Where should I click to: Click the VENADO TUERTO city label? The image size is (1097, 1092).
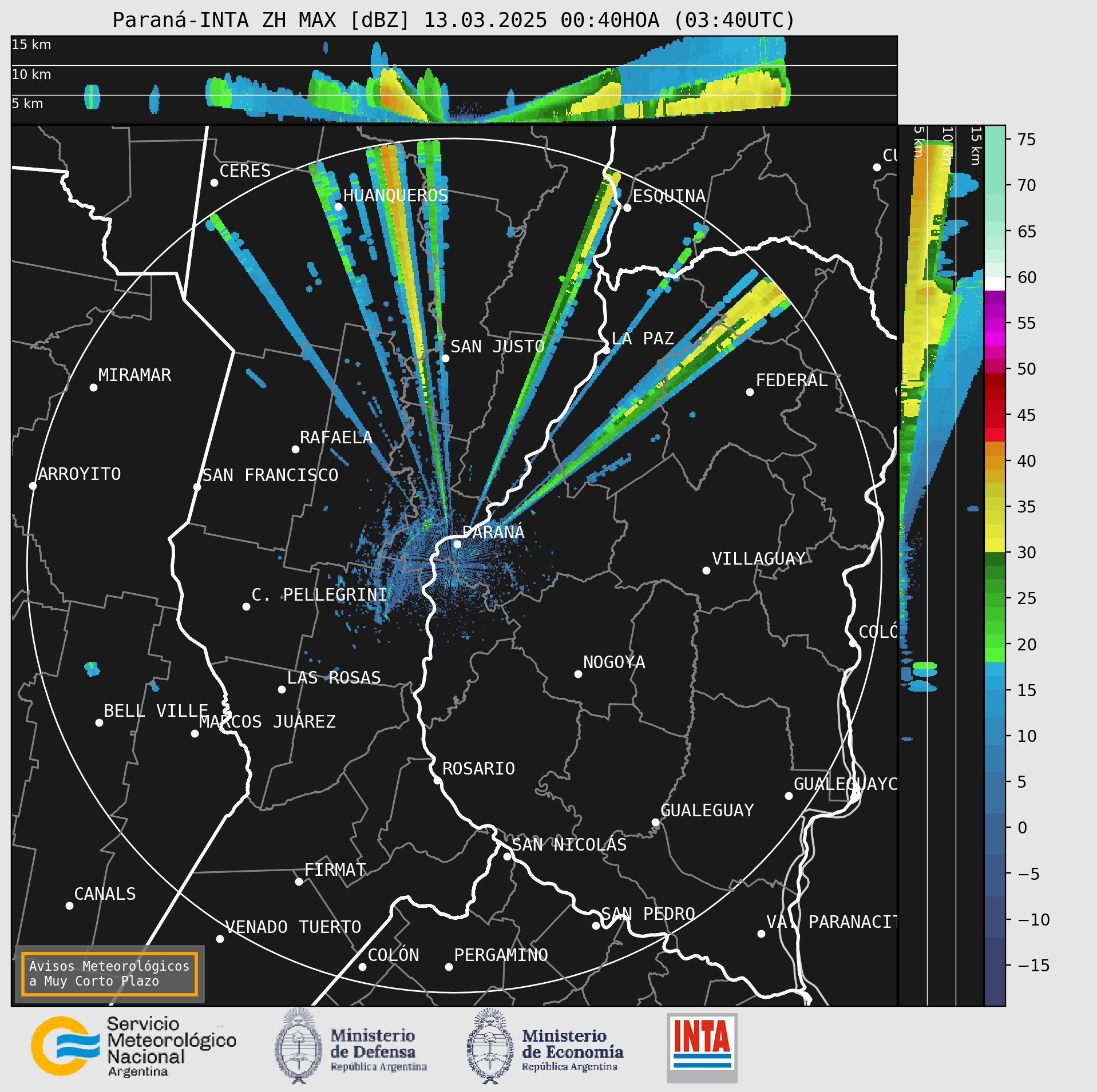[x=294, y=927]
